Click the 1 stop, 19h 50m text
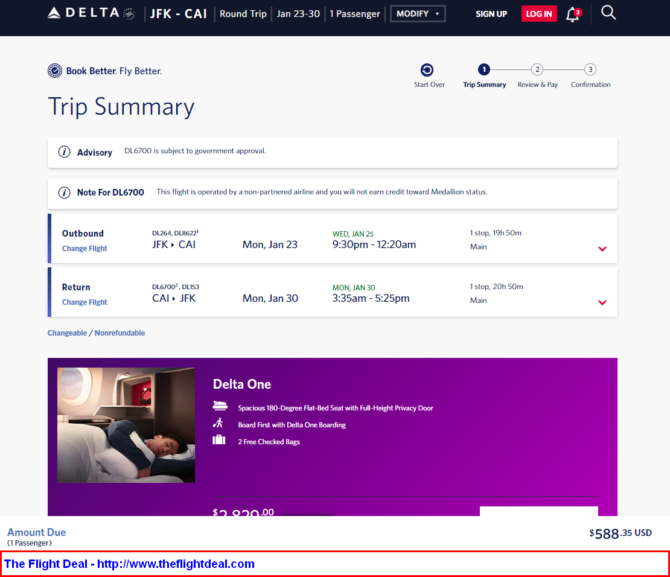 click(x=496, y=233)
